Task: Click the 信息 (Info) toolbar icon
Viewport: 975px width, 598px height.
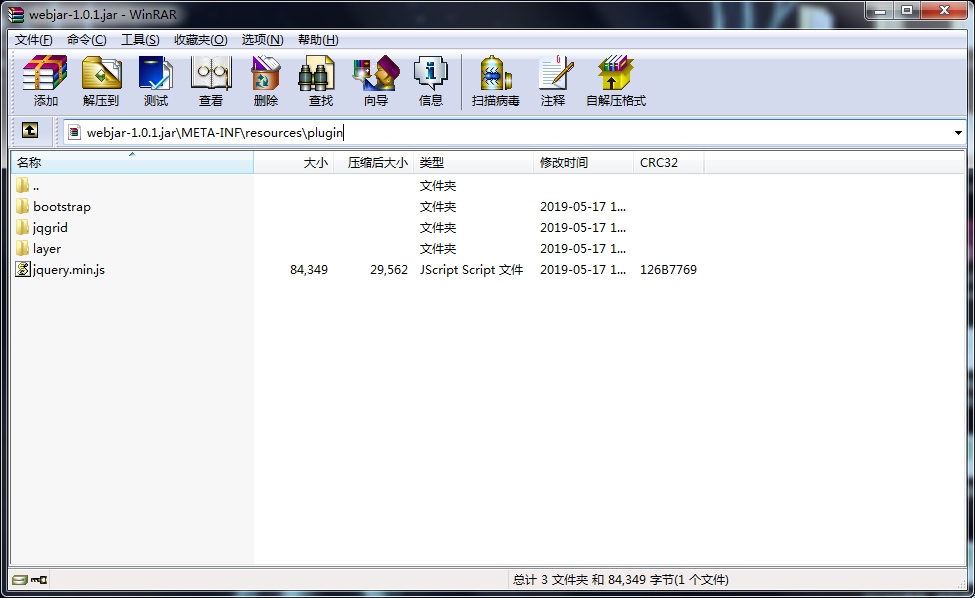Action: (430, 73)
